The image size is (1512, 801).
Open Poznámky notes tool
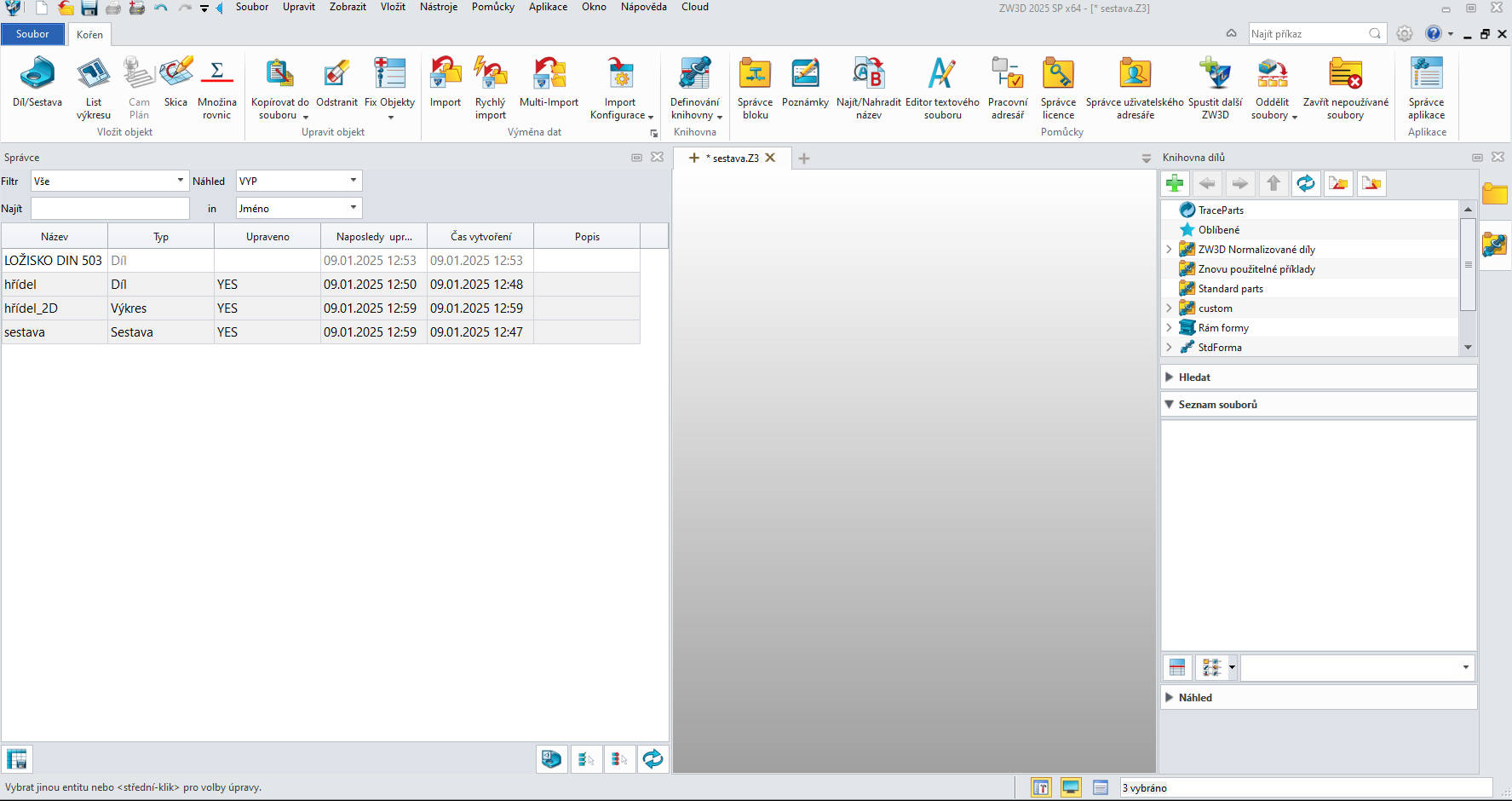805,83
